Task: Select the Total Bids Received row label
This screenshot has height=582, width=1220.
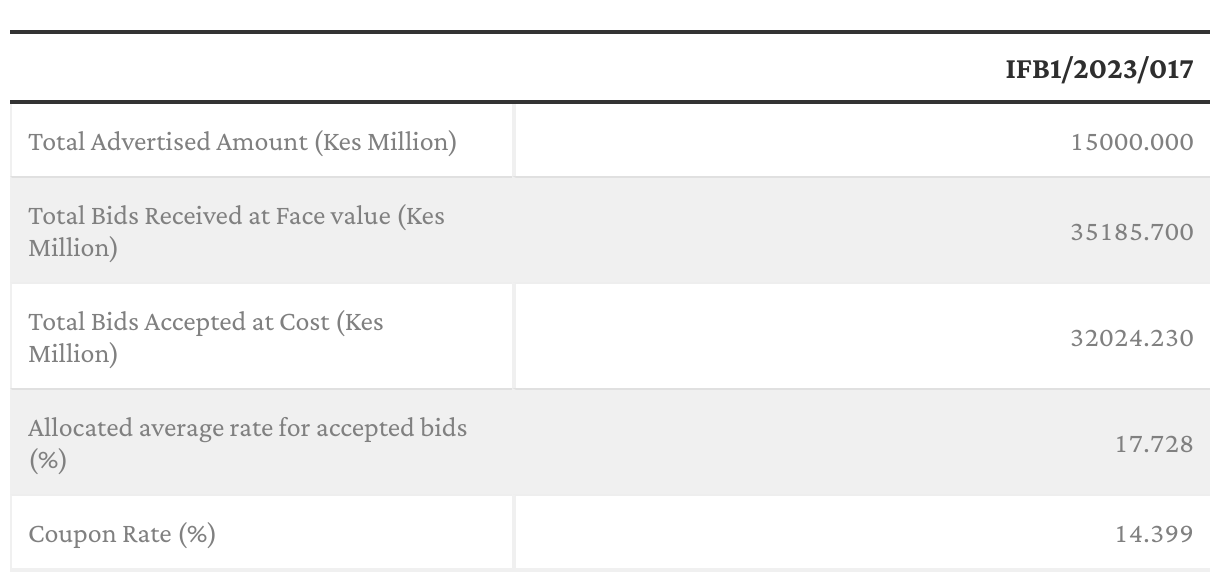Action: (x=236, y=232)
